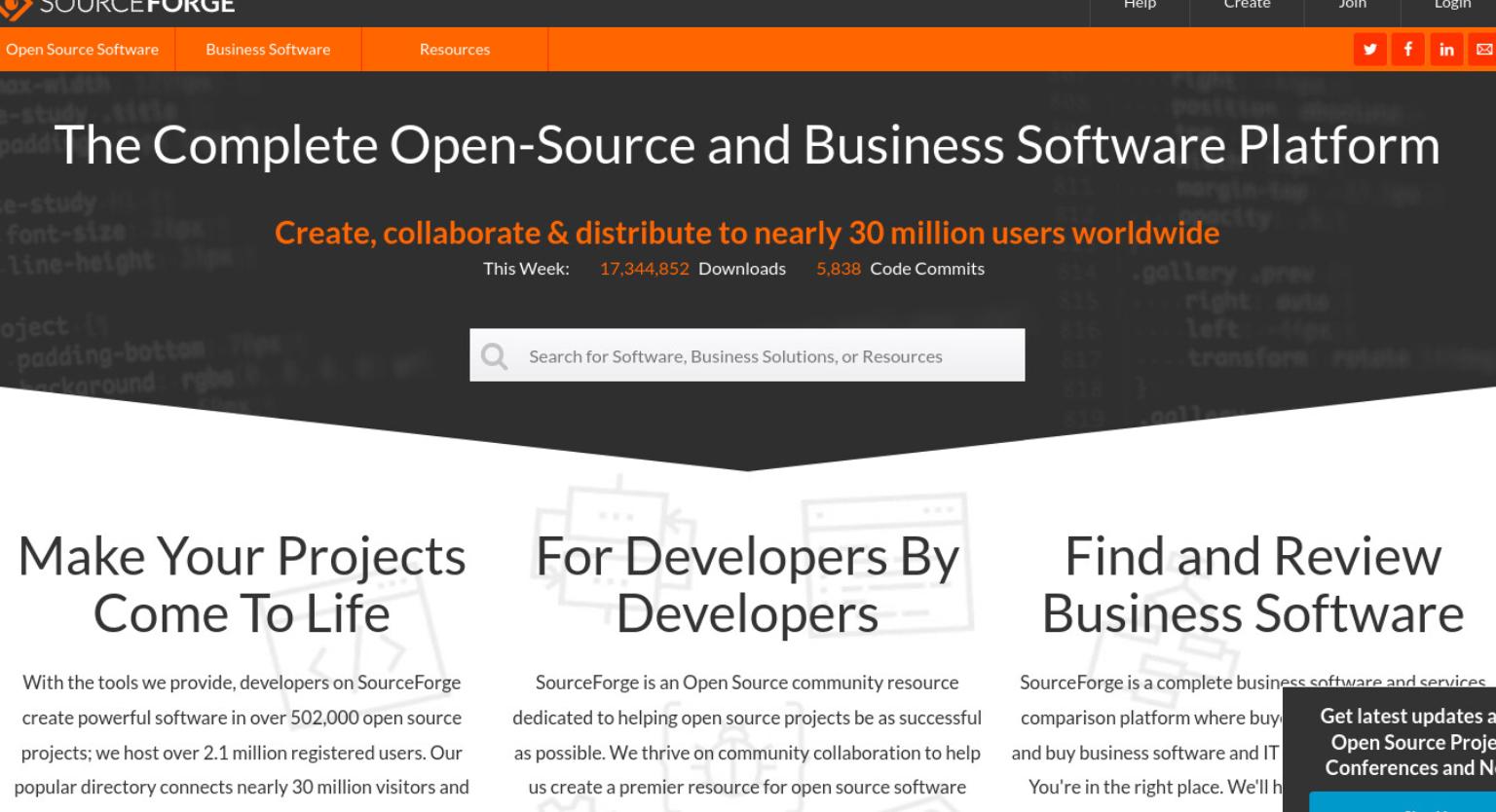Open the Help link in header

[1140, 6]
